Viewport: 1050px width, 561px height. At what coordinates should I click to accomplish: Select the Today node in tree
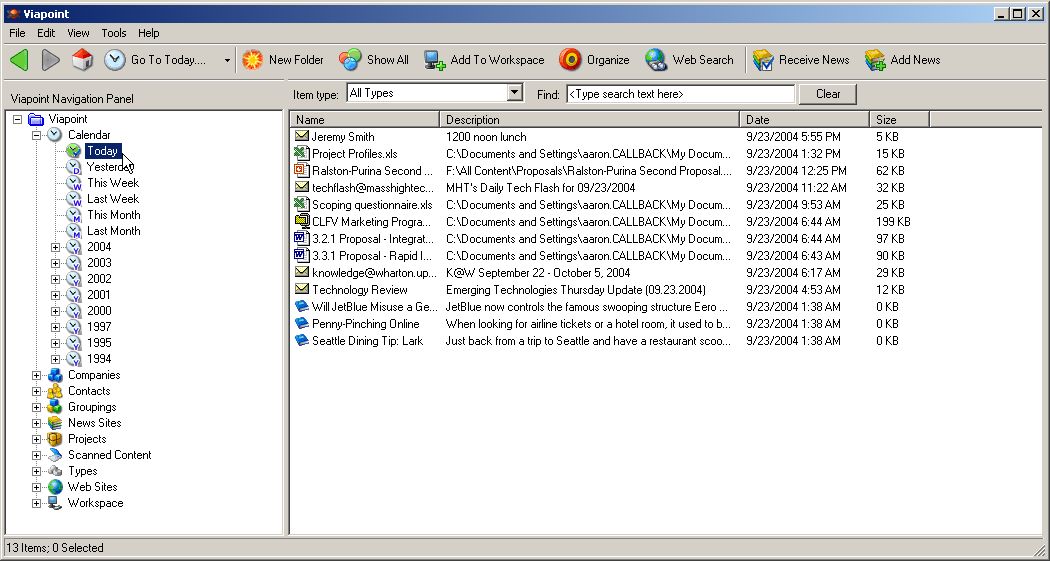click(102, 151)
